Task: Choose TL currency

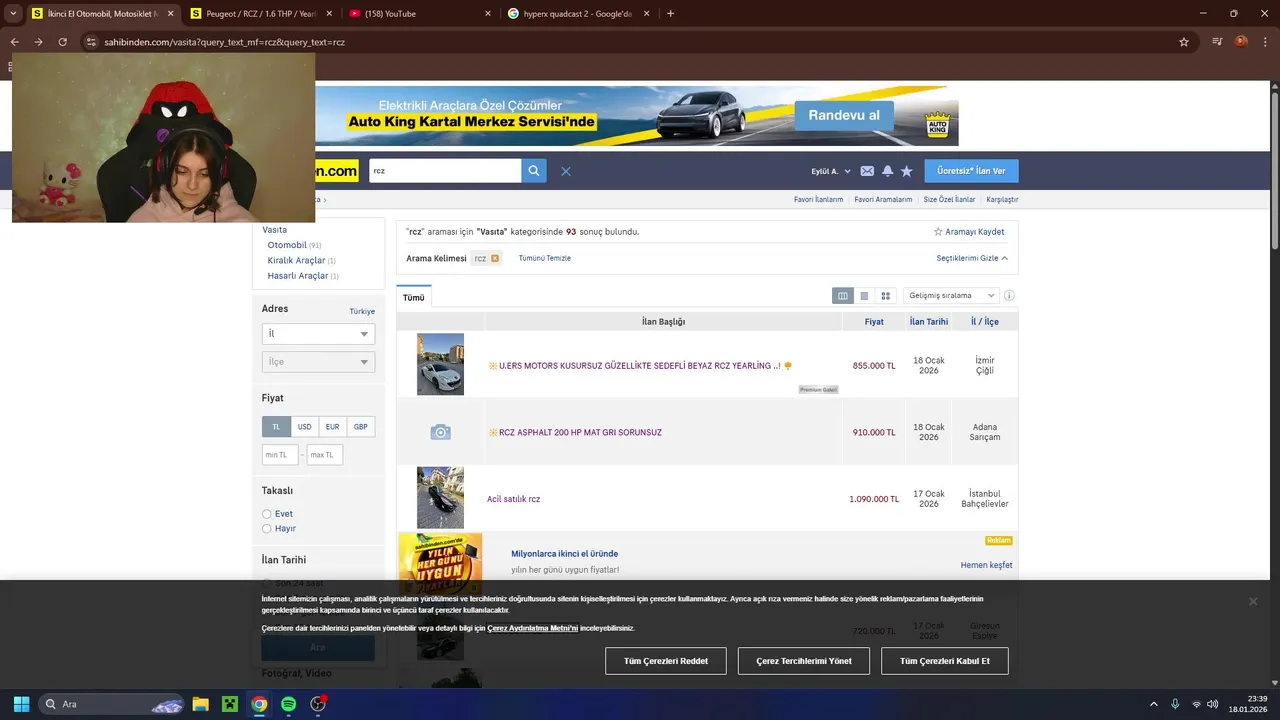Action: 276,427
